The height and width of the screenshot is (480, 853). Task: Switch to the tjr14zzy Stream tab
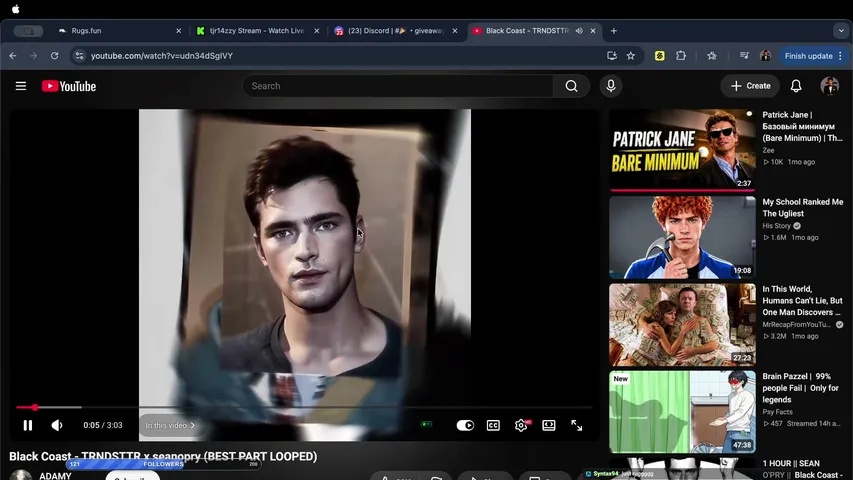256,31
